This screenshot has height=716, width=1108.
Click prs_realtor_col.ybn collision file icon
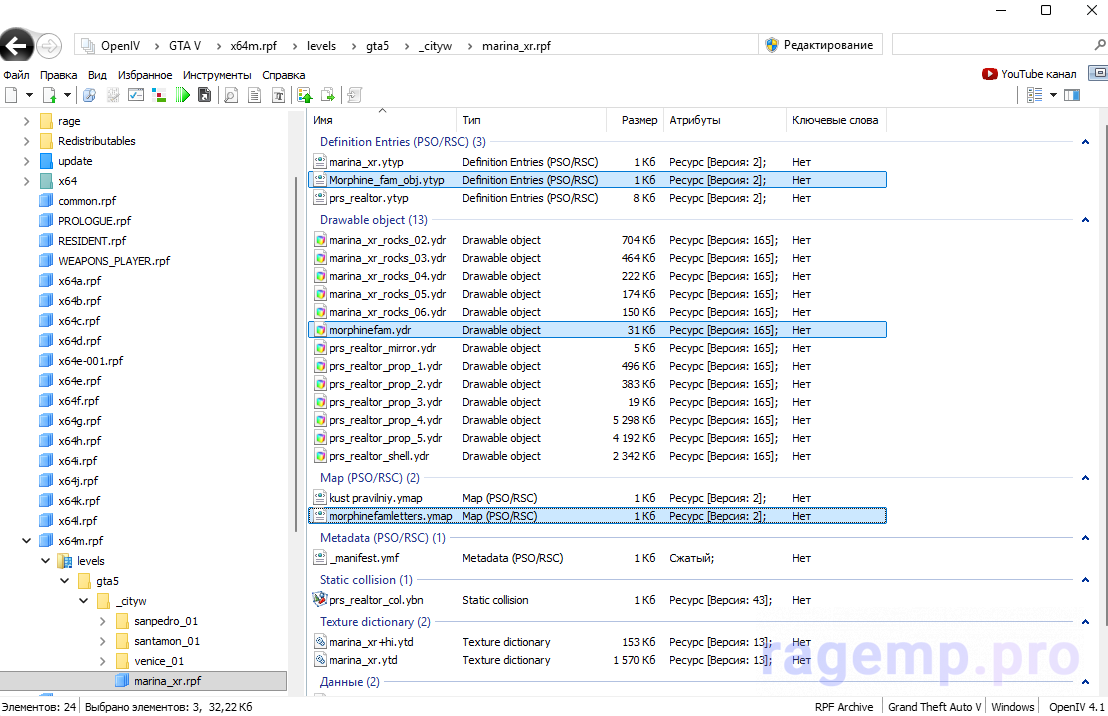tap(320, 600)
